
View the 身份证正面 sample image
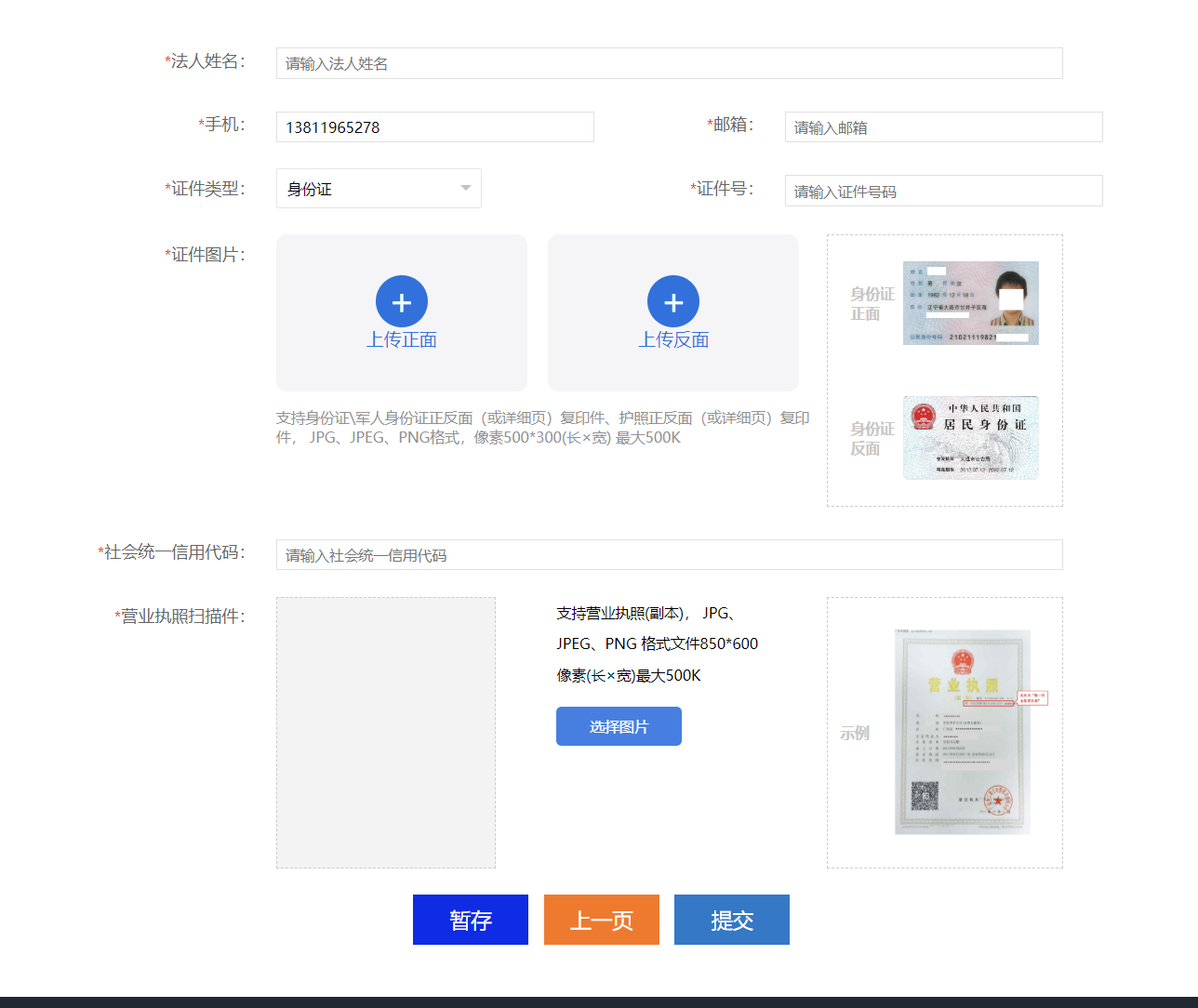[971, 303]
